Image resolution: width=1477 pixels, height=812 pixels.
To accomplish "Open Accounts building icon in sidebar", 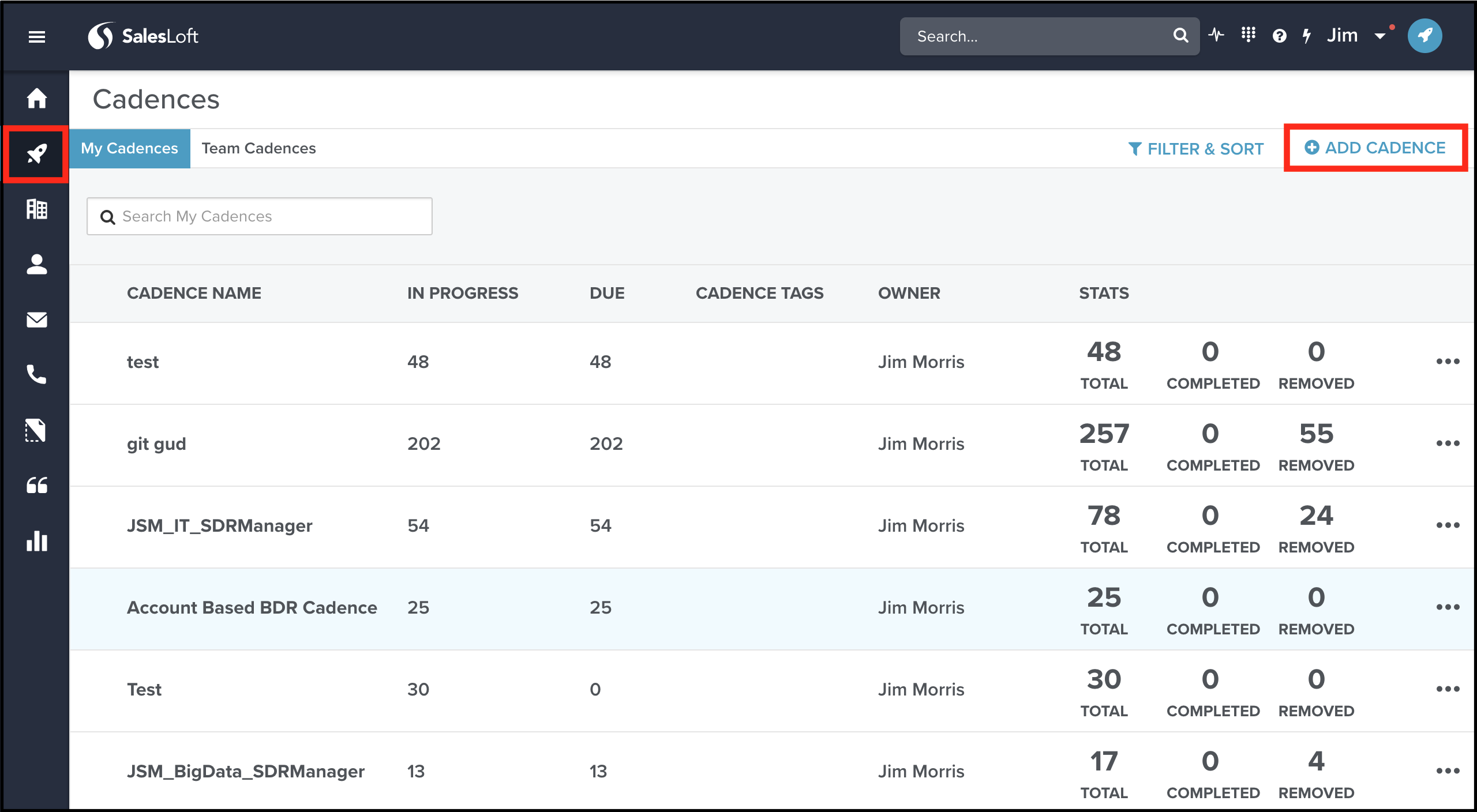I will pos(37,209).
